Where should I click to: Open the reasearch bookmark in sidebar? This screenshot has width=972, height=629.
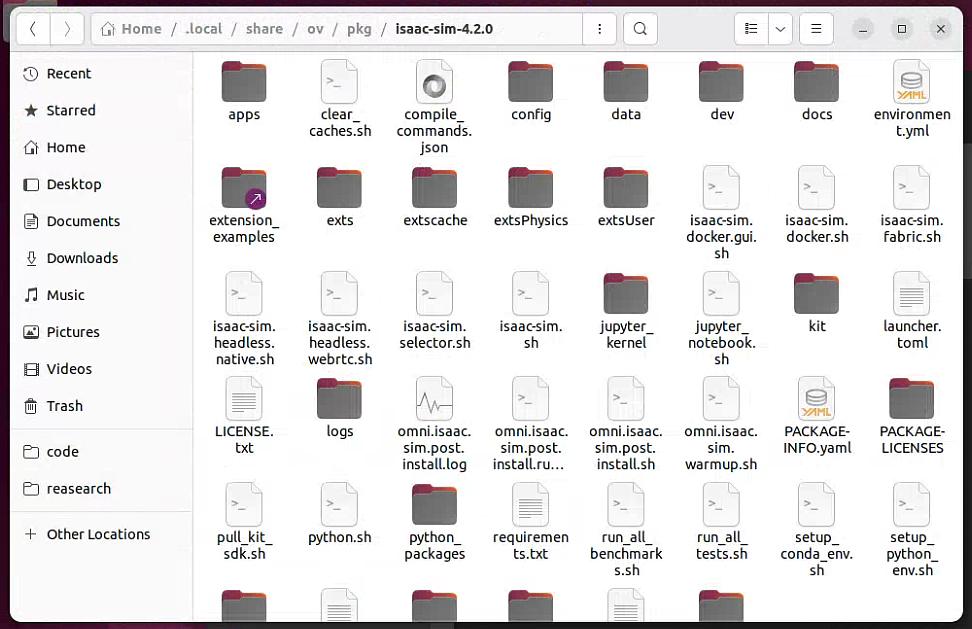pos(102,488)
